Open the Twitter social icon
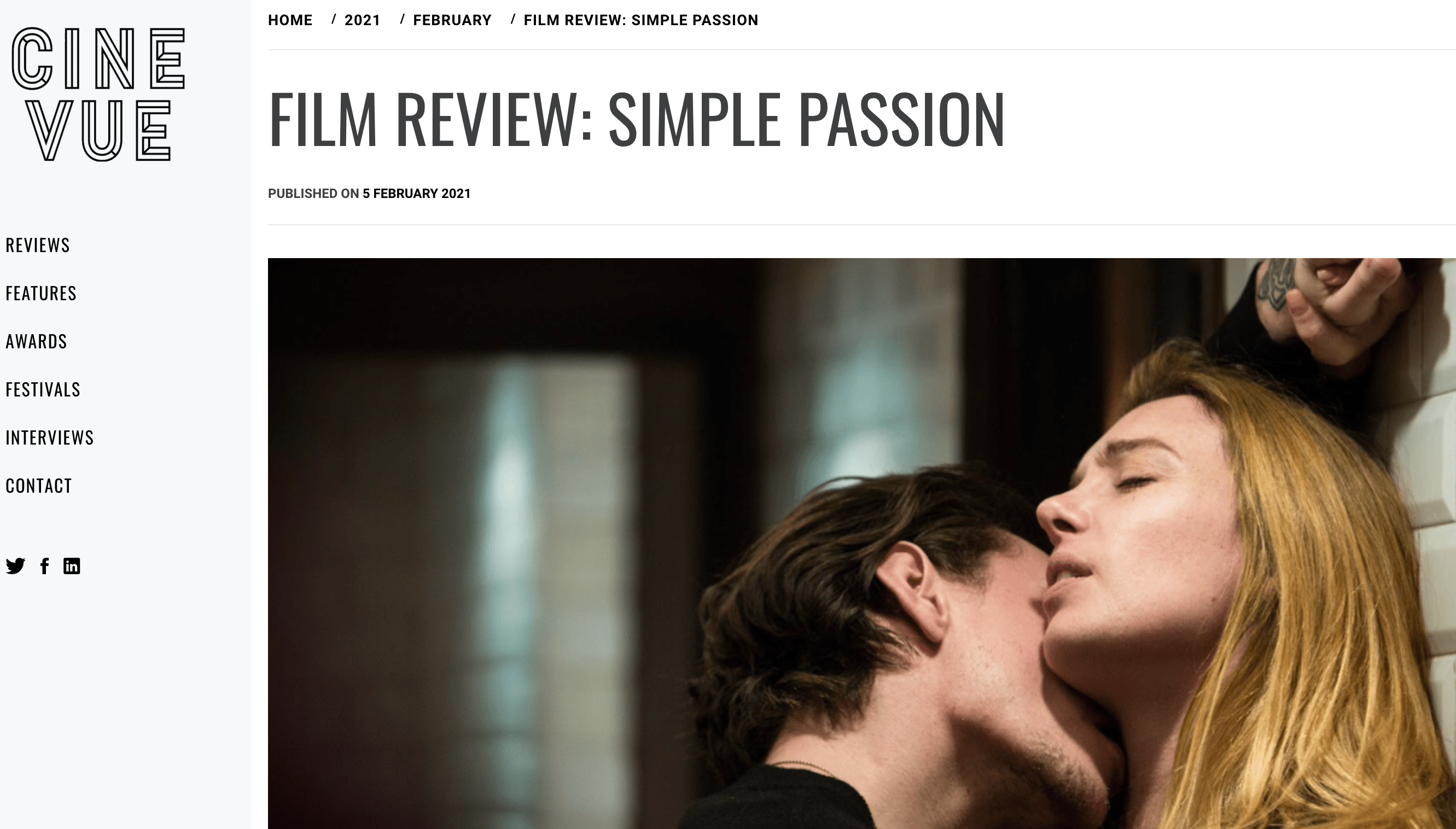This screenshot has width=1456, height=829. 15,566
